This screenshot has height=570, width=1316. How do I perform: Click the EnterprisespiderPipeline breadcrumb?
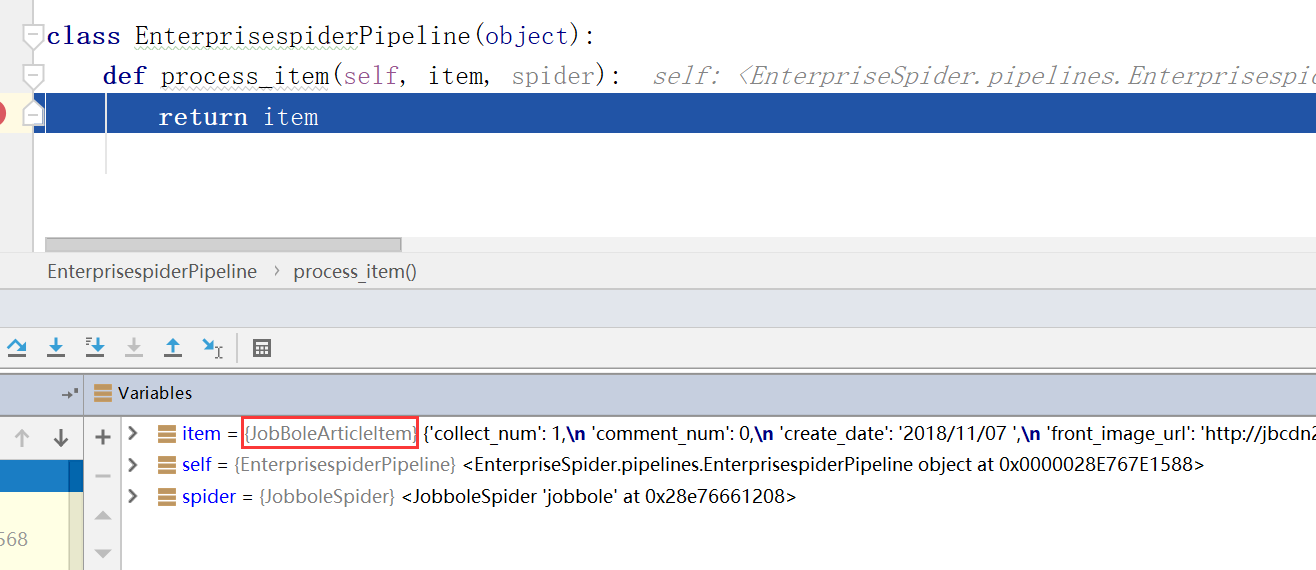152,271
